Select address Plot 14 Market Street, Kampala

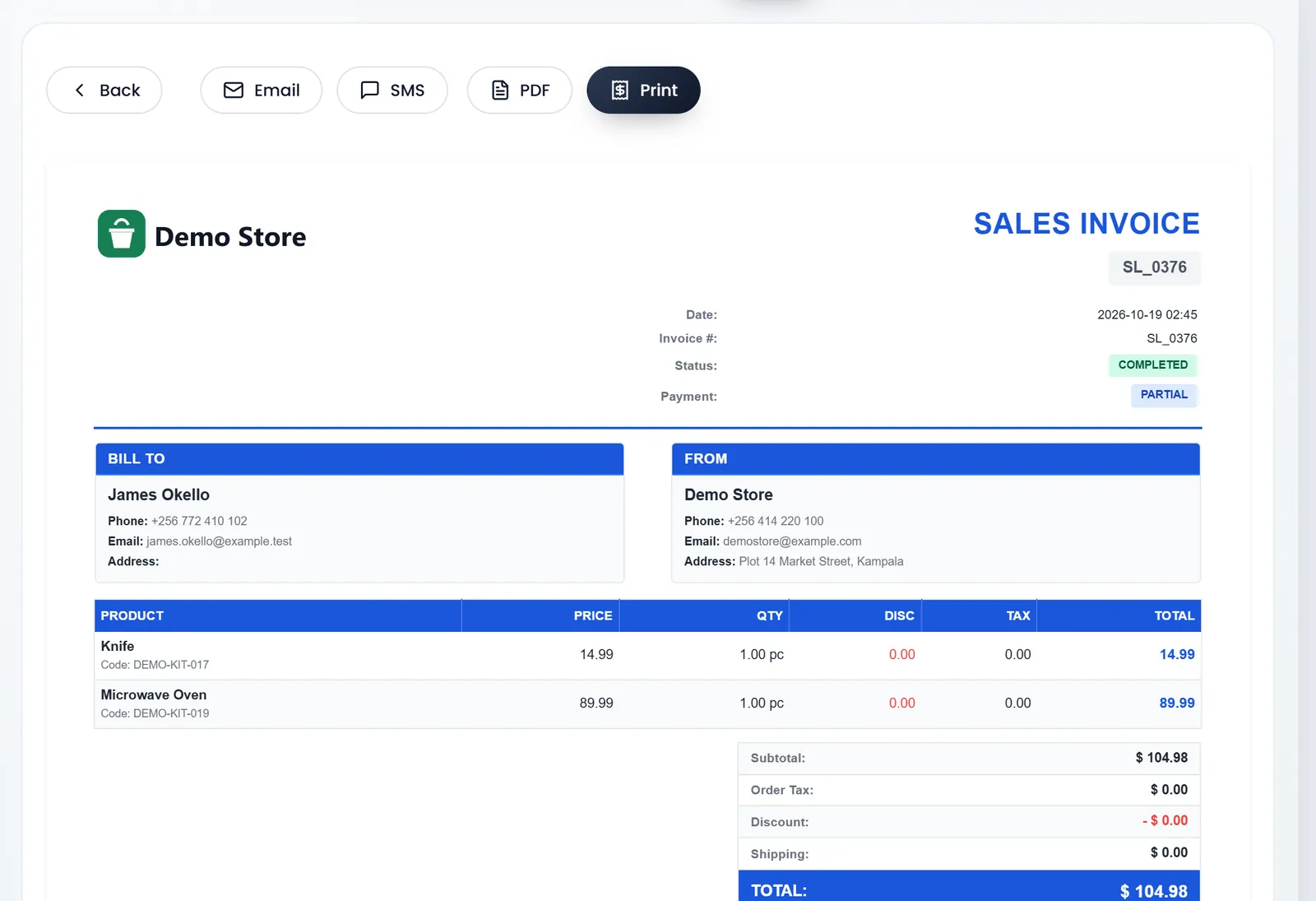(821, 561)
